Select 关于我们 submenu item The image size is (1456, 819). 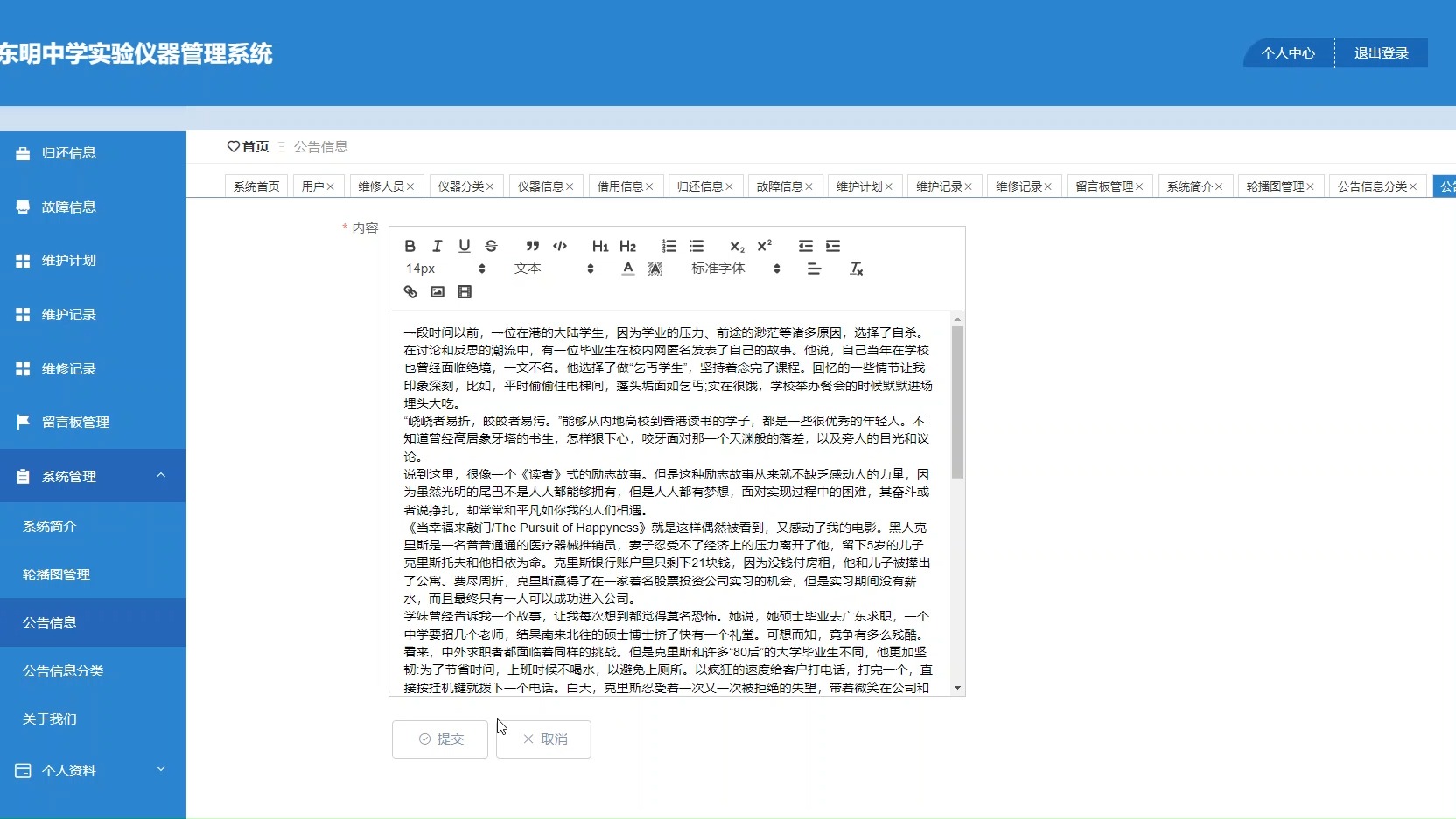click(x=93, y=719)
